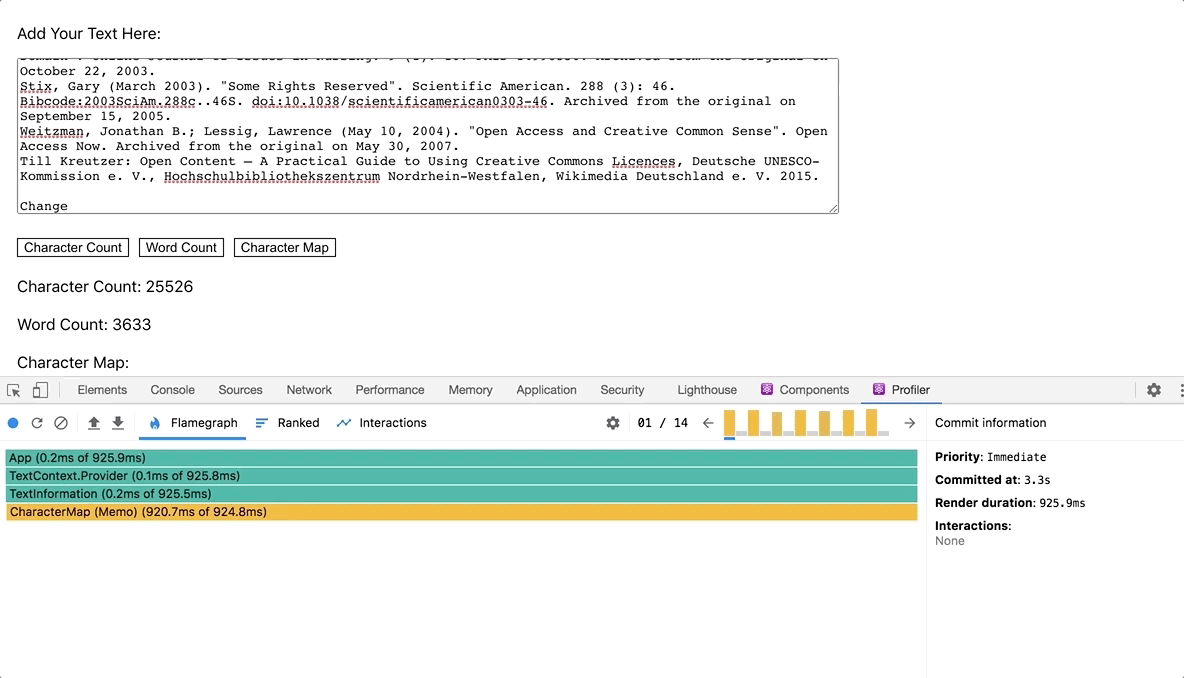This screenshot has width=1184, height=678.
Task: Open the Memory tab
Action: [x=470, y=390]
